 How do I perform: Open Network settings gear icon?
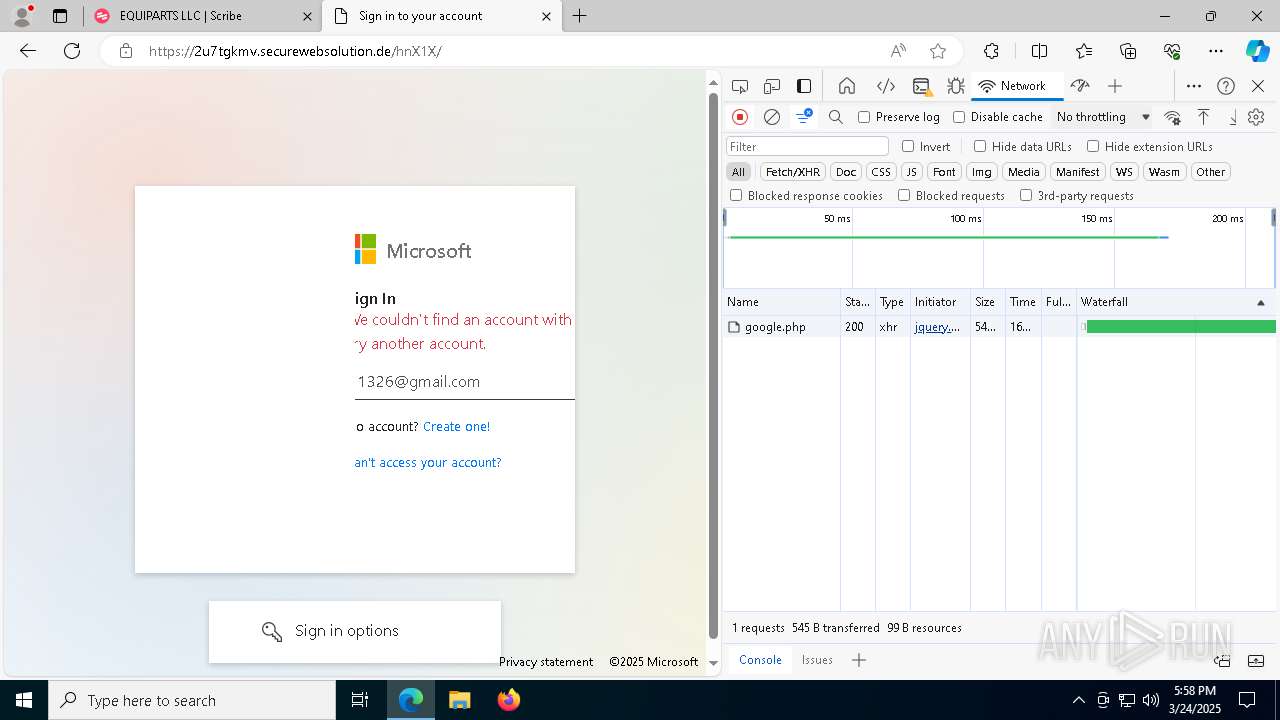(1257, 117)
